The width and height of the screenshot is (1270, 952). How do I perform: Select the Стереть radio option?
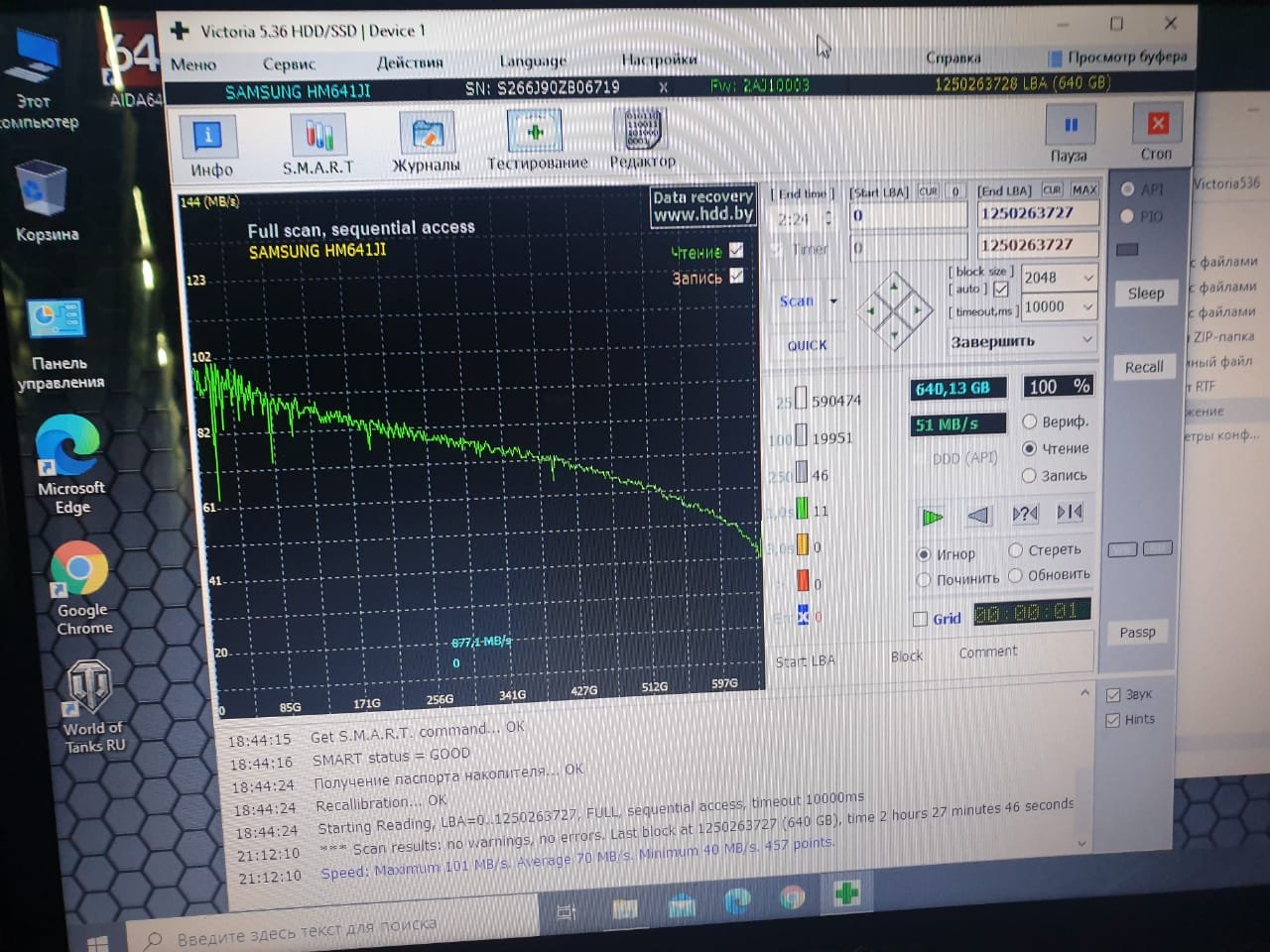(x=1016, y=550)
